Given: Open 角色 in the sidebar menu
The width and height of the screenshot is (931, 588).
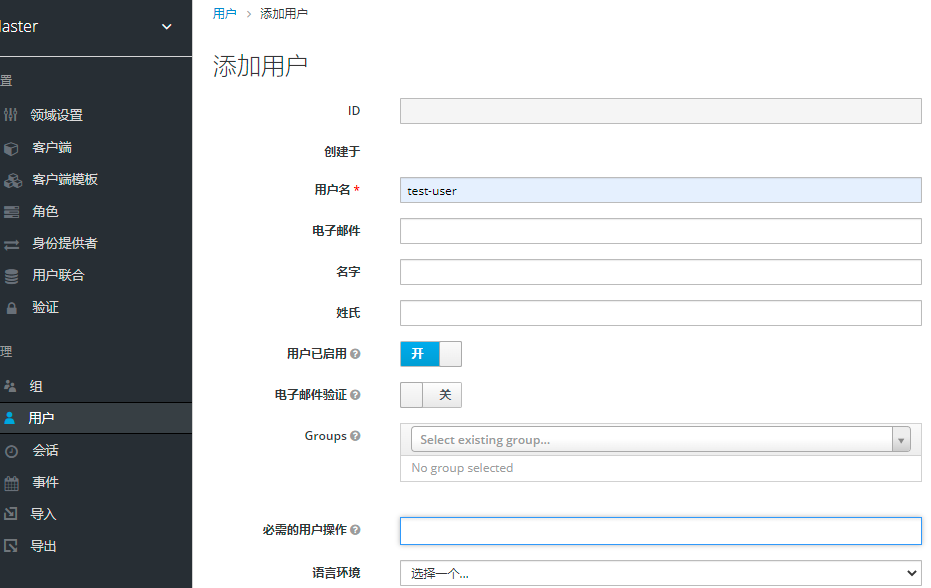Looking at the screenshot, I should pos(45,212).
